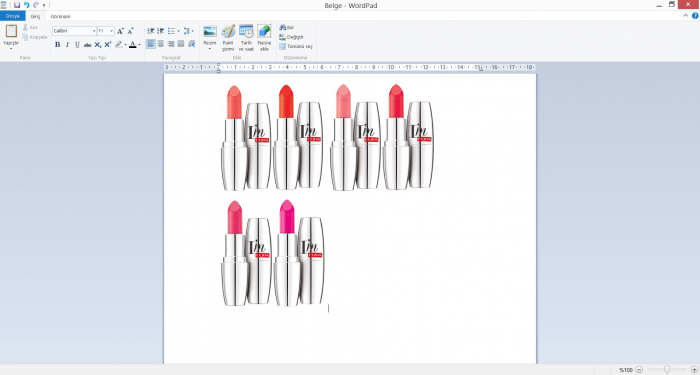This screenshot has width=700, height=375.
Task: Toggle strikethrough formatting
Action: click(88, 44)
